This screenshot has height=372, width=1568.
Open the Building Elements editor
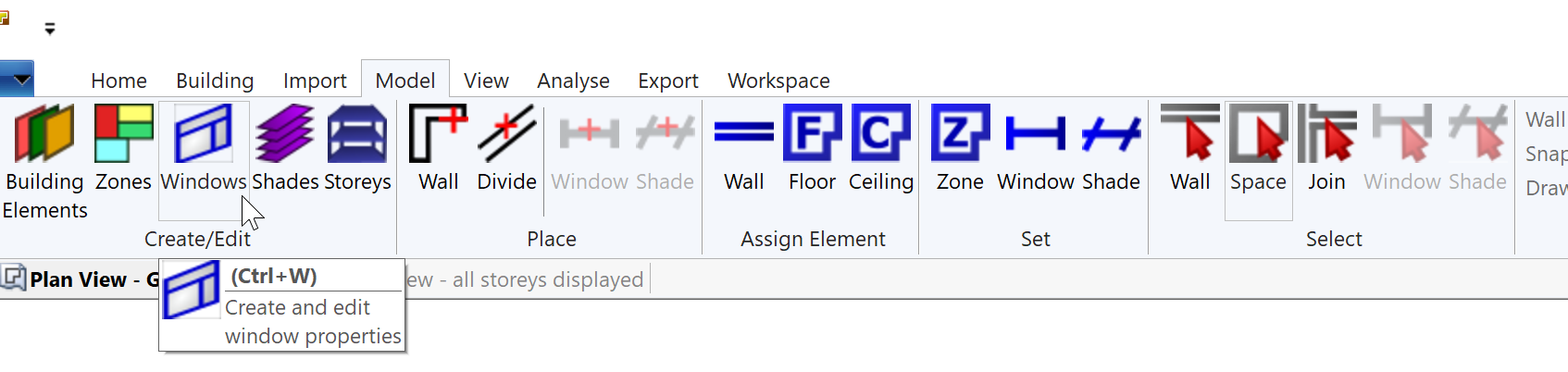tap(44, 161)
